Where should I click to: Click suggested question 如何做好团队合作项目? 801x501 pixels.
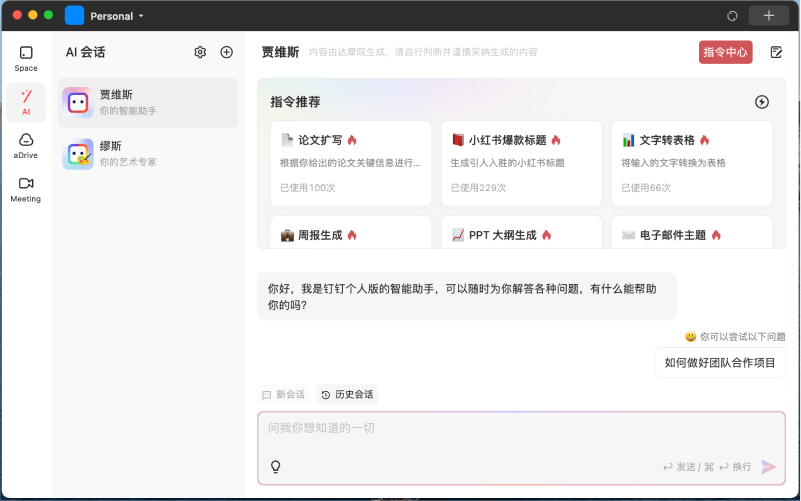(x=720, y=363)
